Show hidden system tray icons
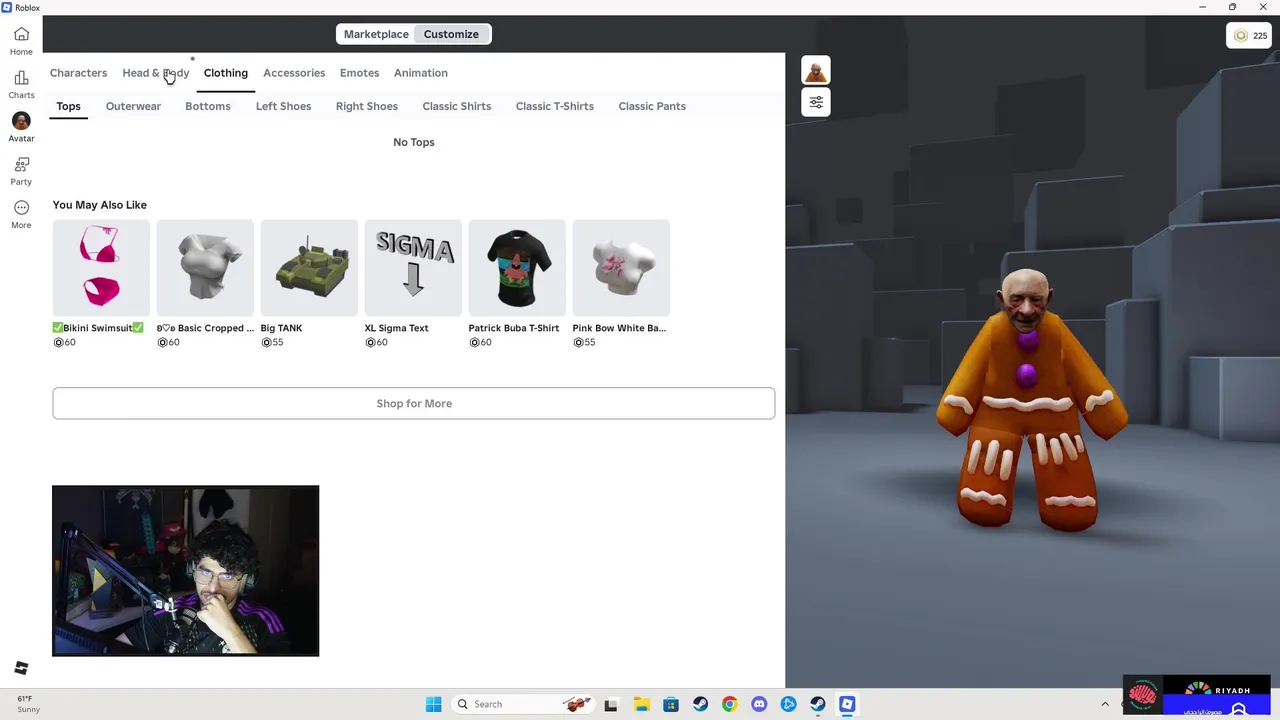The image size is (1280, 720). tap(1105, 704)
